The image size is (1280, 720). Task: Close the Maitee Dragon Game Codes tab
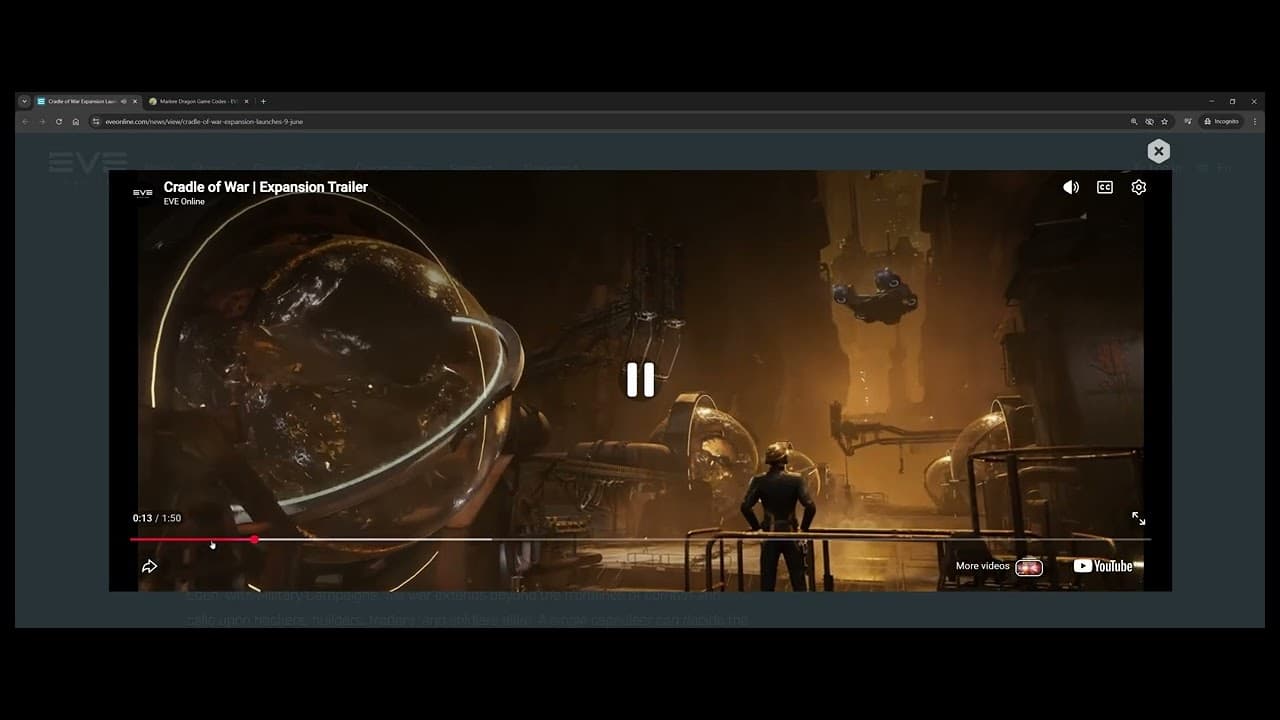pyautogui.click(x=246, y=101)
